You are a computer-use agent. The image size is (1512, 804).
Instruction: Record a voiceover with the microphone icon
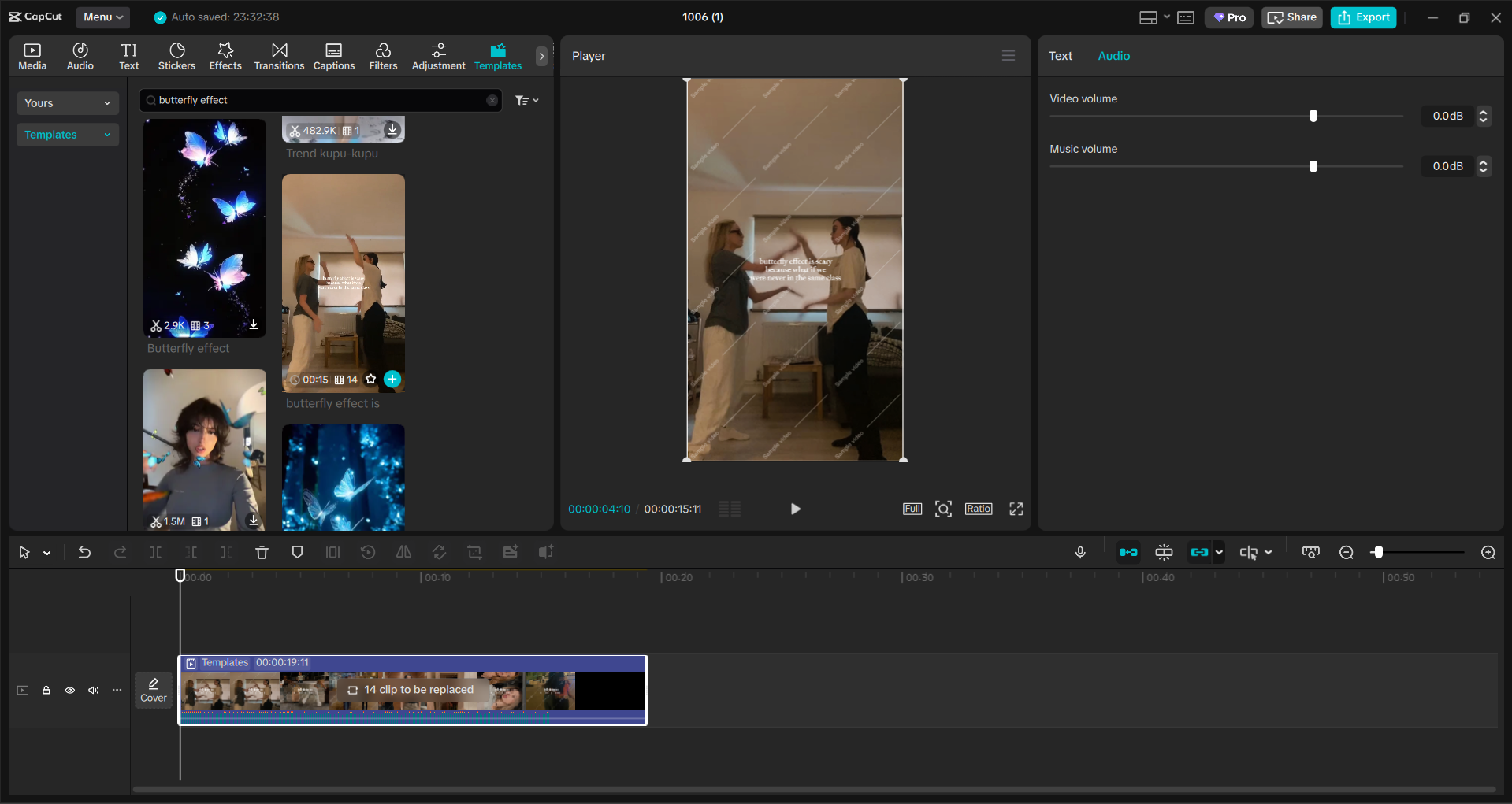click(x=1080, y=552)
